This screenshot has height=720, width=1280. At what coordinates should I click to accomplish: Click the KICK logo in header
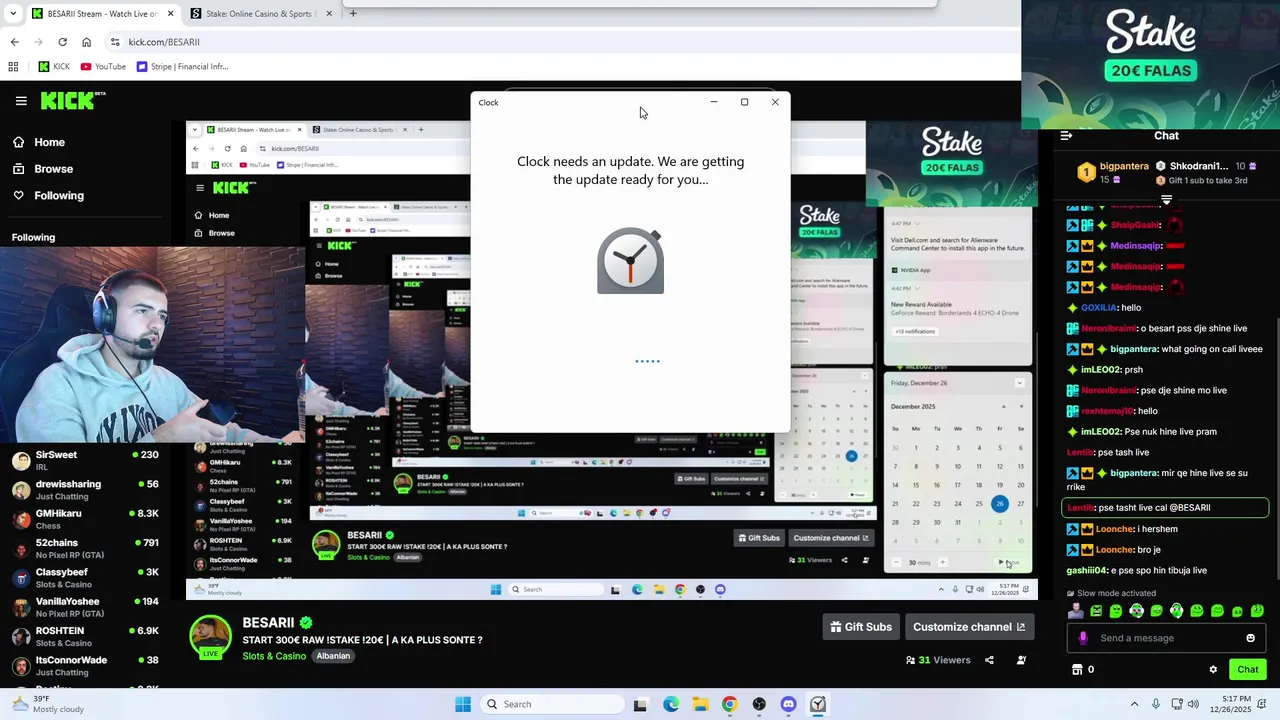pos(73,100)
